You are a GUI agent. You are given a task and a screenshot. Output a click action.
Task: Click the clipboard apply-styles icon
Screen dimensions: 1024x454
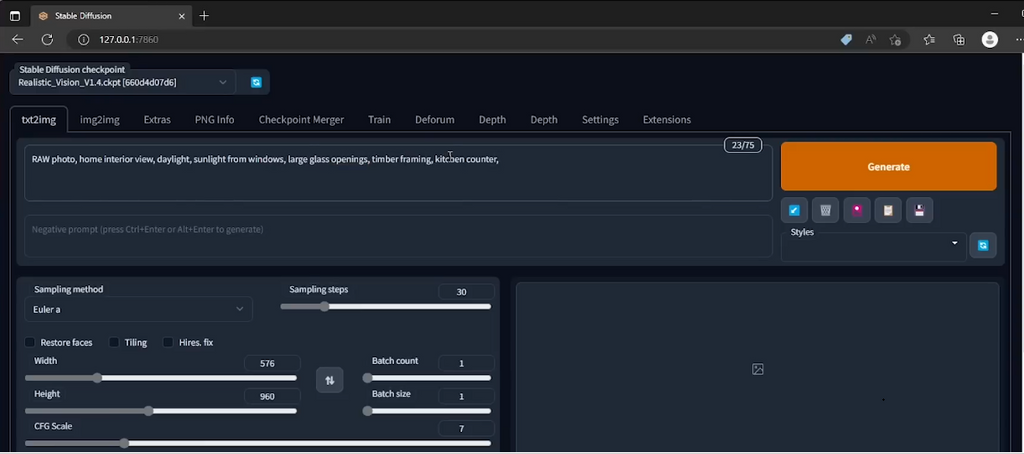[x=888, y=210]
